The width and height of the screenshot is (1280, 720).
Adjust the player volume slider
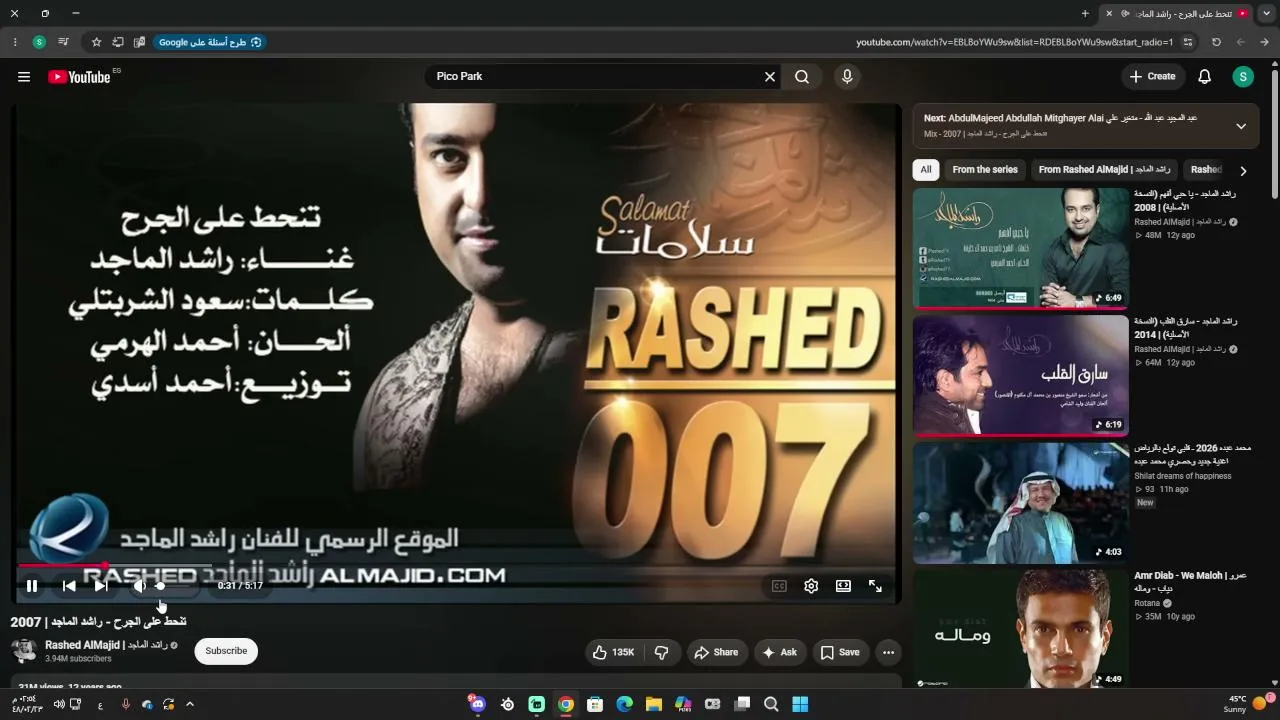[174, 586]
